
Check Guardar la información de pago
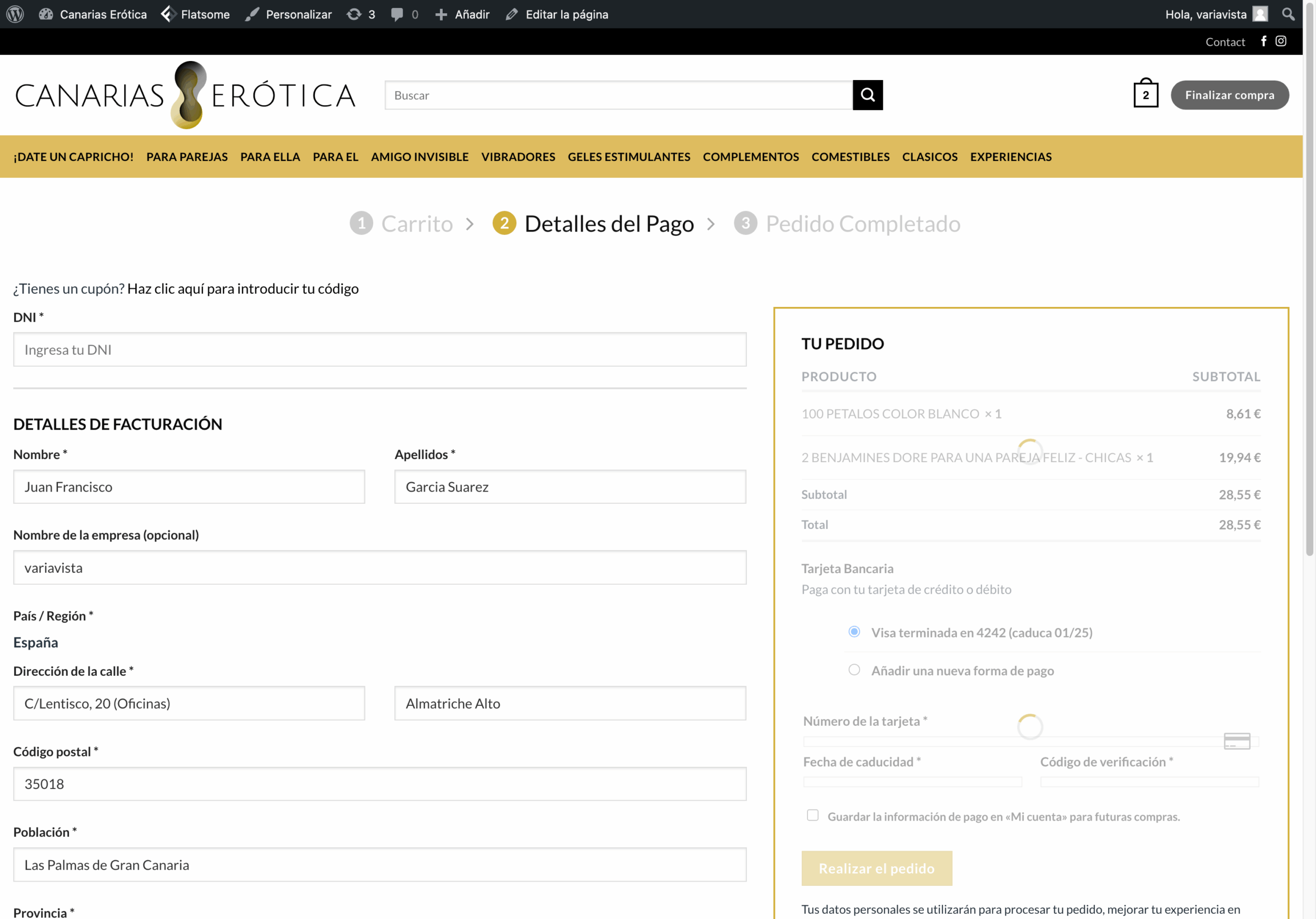pos(812,815)
